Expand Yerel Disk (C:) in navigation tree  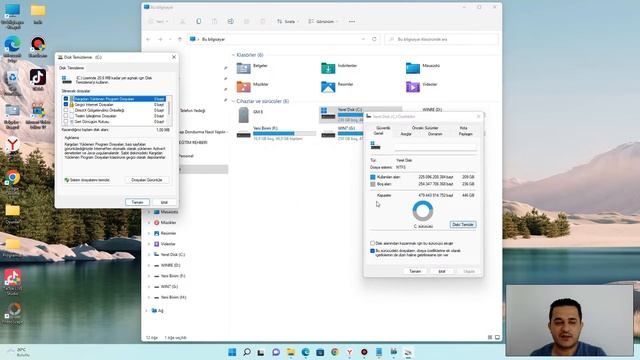[x=149, y=255]
